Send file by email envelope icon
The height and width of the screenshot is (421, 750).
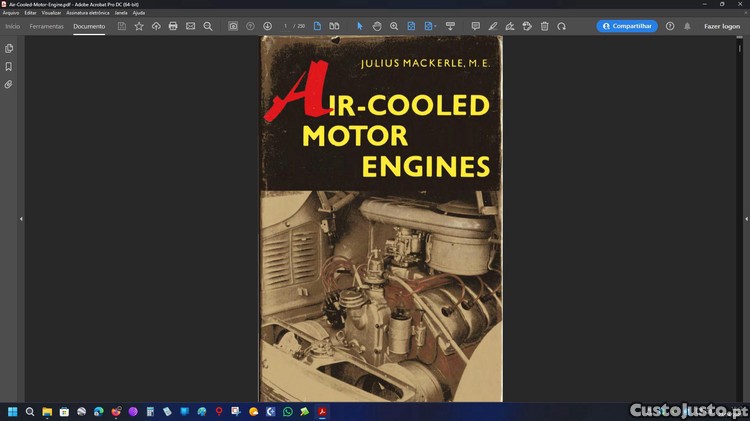tap(190, 26)
